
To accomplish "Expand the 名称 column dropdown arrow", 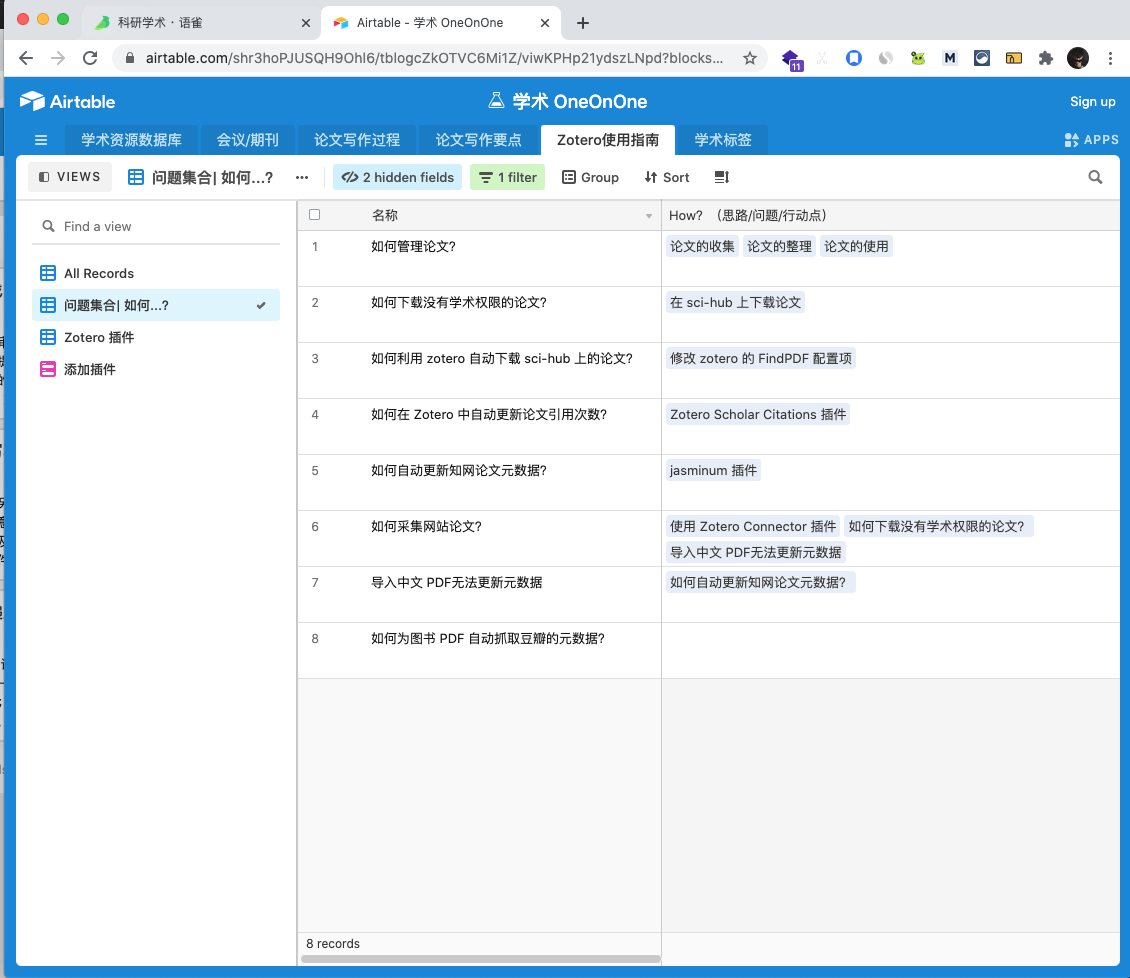I will (x=649, y=216).
